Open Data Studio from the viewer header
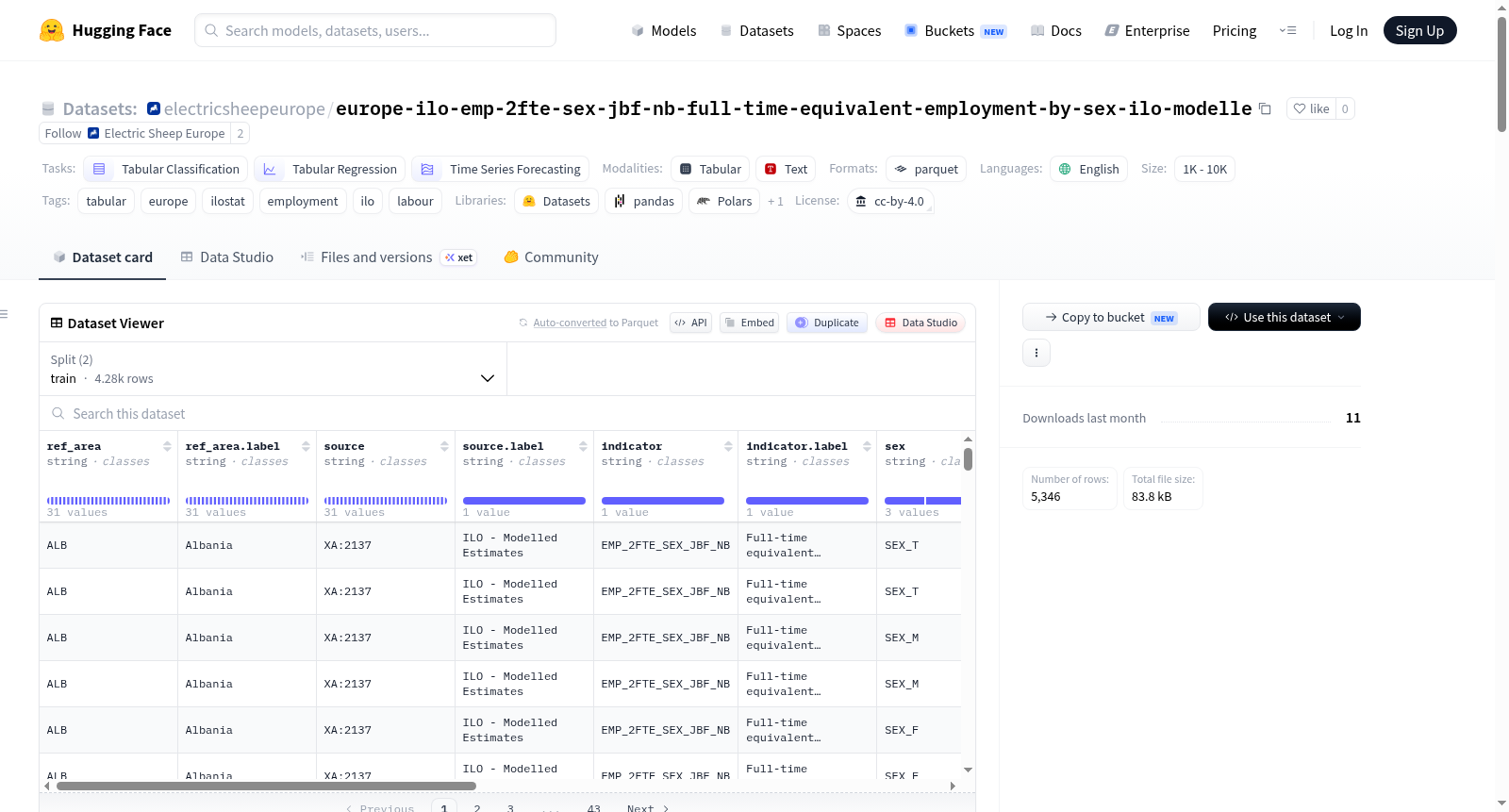1509x812 pixels. [920, 323]
